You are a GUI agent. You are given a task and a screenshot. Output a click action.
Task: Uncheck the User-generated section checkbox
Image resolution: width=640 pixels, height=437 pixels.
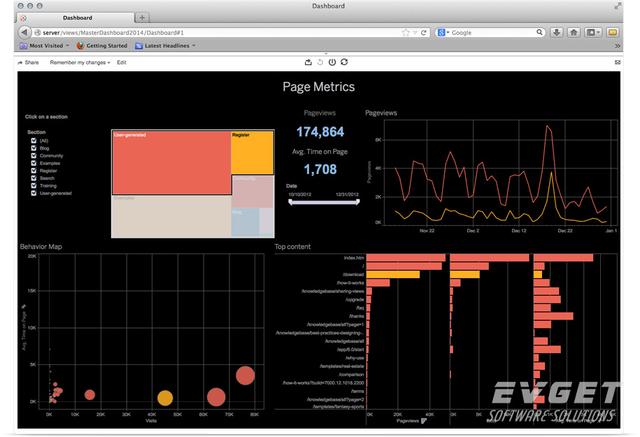tap(34, 193)
